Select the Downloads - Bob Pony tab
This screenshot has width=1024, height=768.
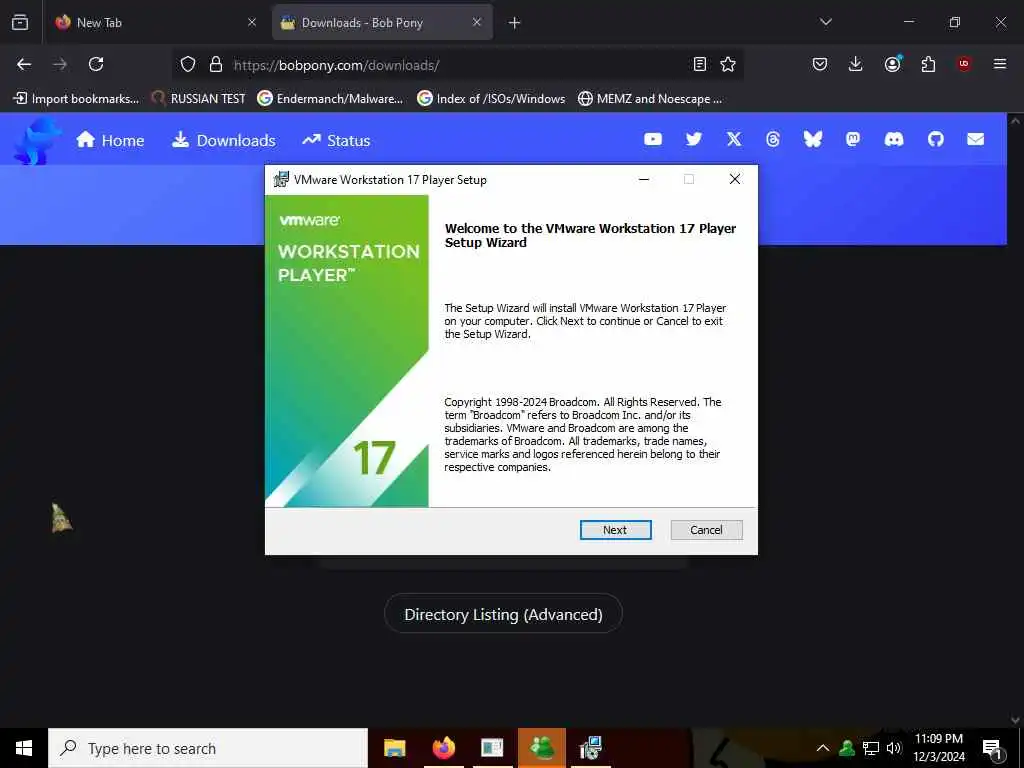382,22
